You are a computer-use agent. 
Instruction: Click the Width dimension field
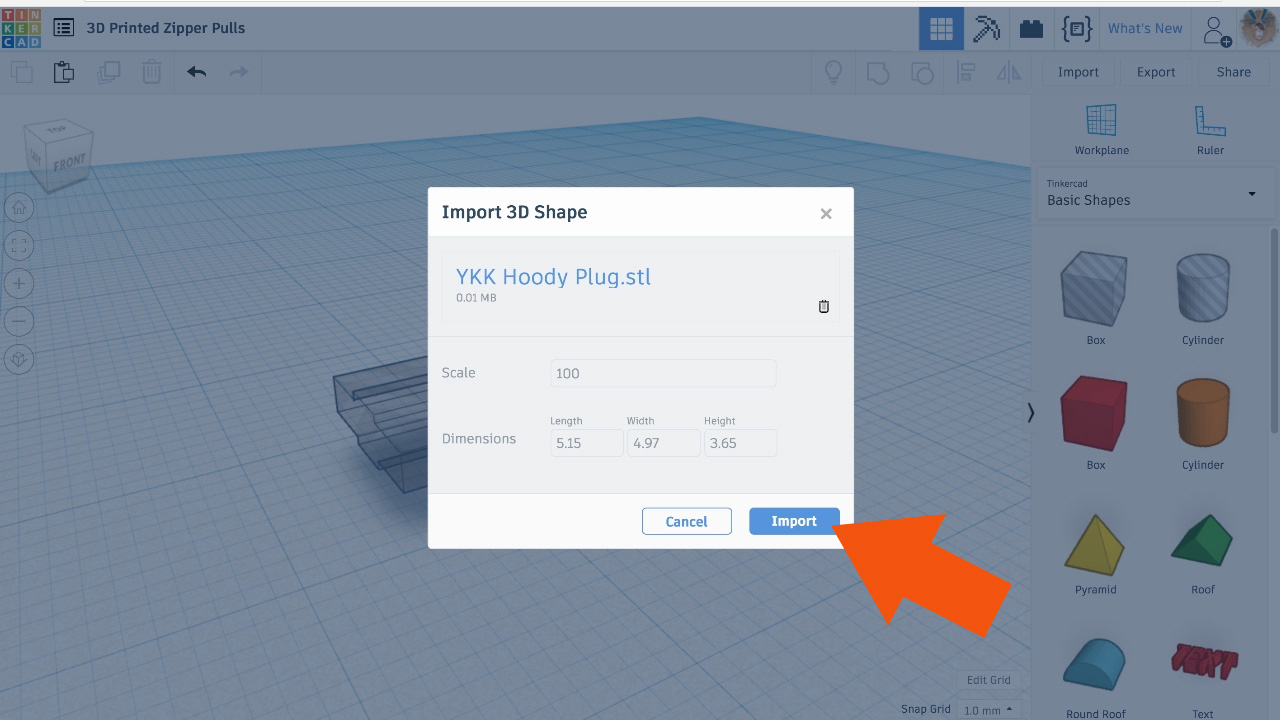pyautogui.click(x=663, y=443)
